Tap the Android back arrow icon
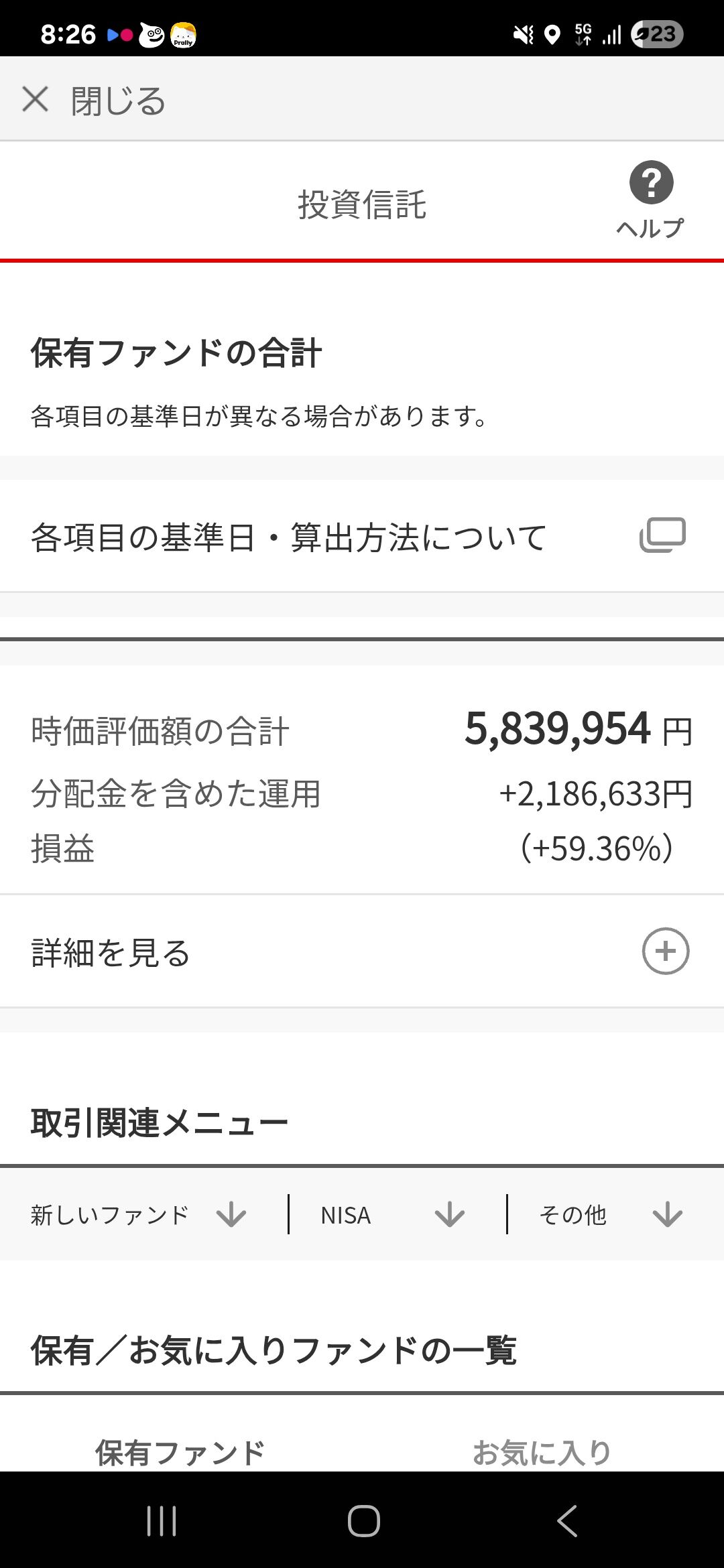The width and height of the screenshot is (724, 1568). click(x=567, y=1520)
